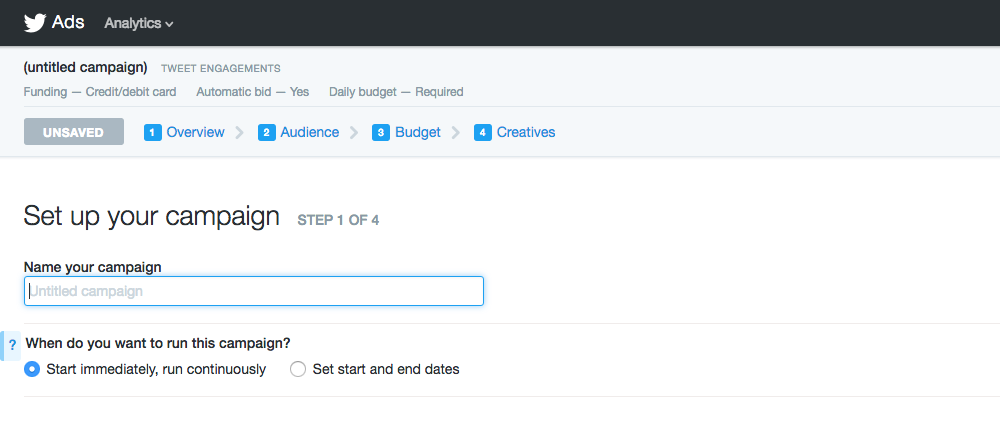Screen dimensions: 1000x444
Task: Click the Twitter bird logo
Action: coord(35,23)
